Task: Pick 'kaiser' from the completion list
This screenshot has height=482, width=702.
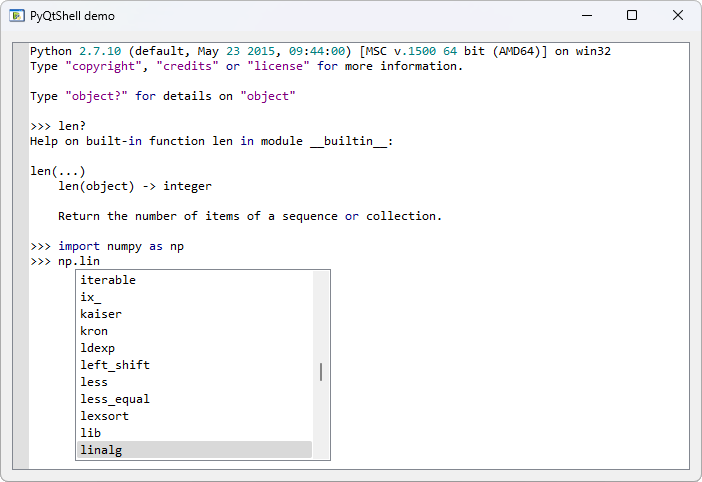Action: pos(101,314)
